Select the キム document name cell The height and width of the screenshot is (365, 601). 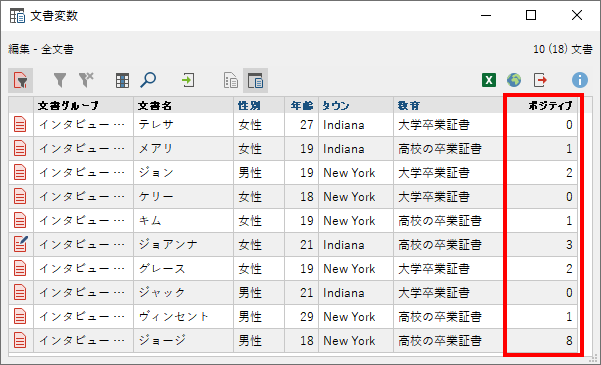[183, 220]
